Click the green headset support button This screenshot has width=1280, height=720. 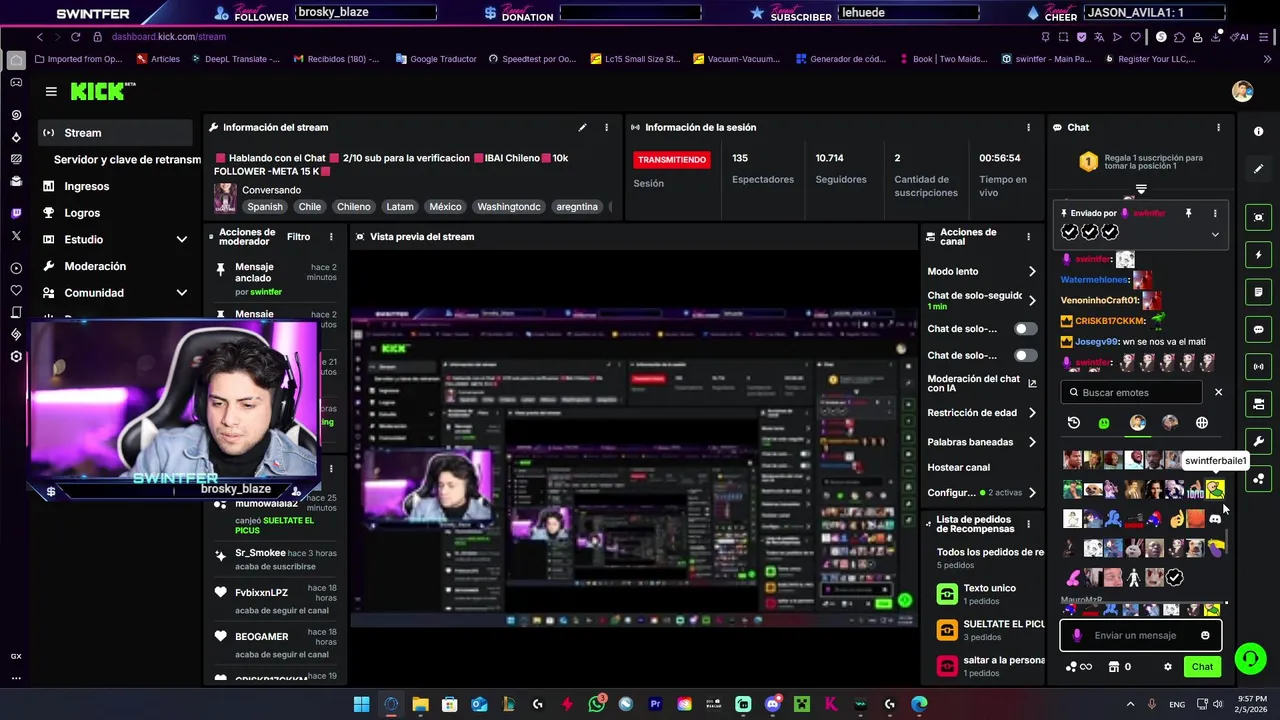1250,658
